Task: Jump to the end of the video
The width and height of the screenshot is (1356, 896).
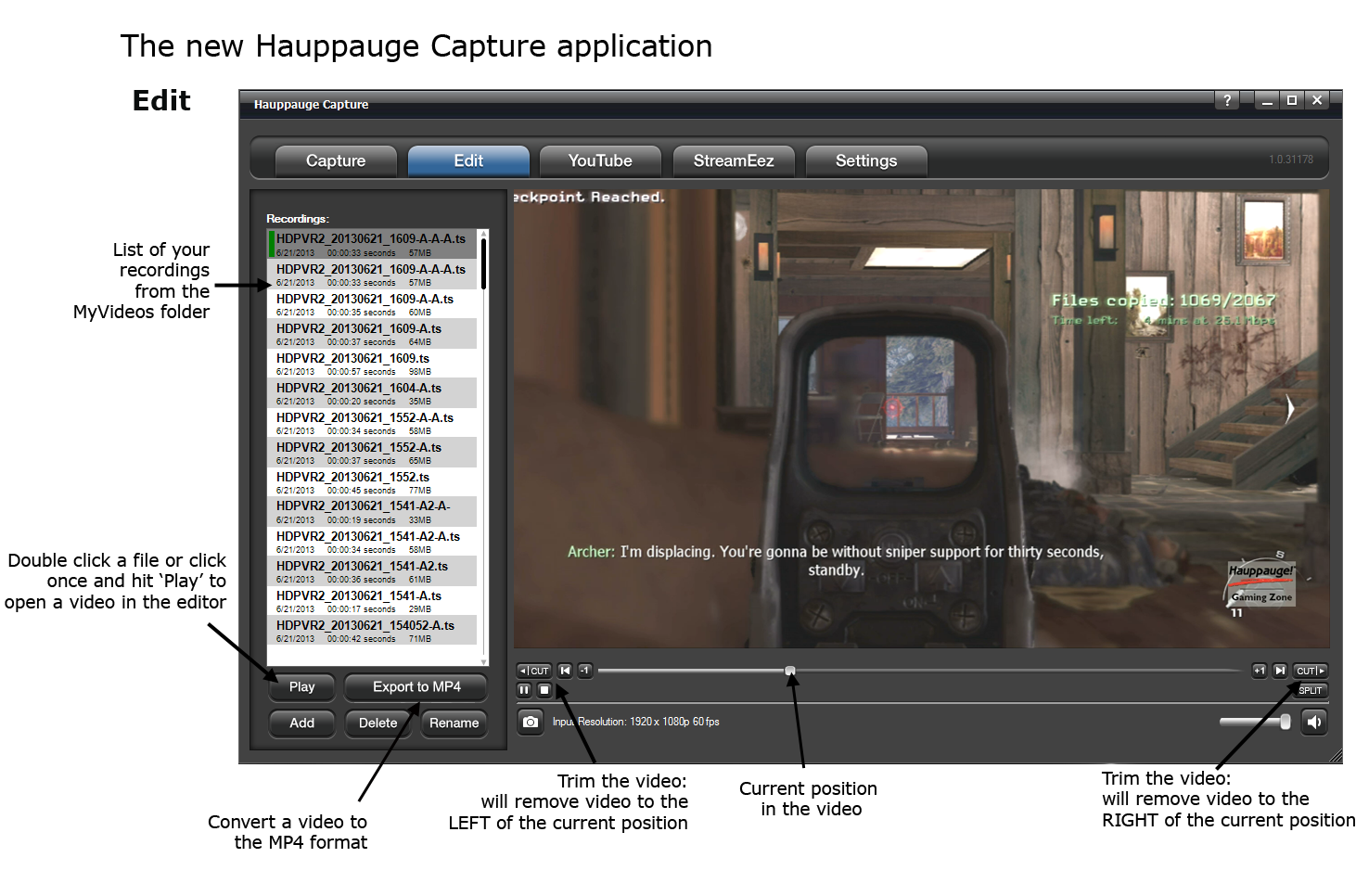Action: tap(1280, 671)
